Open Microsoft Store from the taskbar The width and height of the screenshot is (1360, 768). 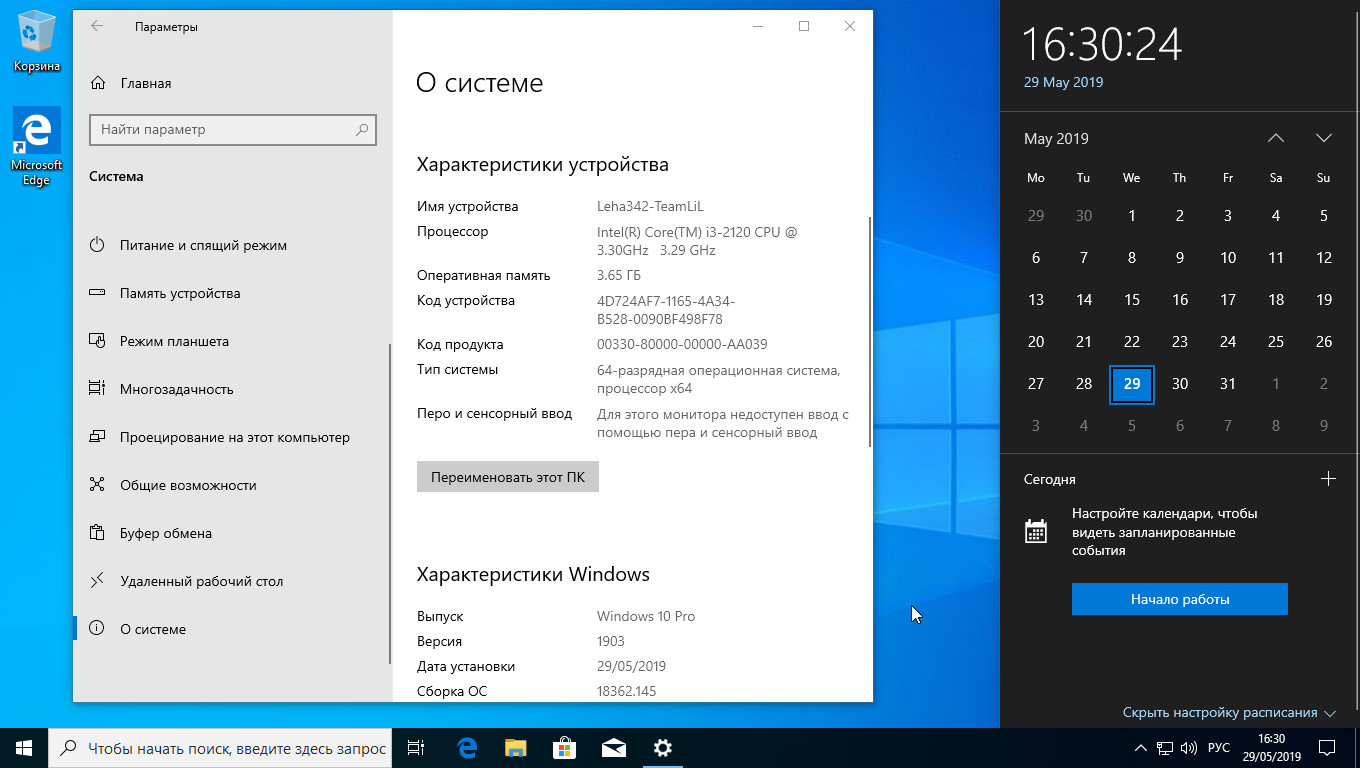click(564, 748)
